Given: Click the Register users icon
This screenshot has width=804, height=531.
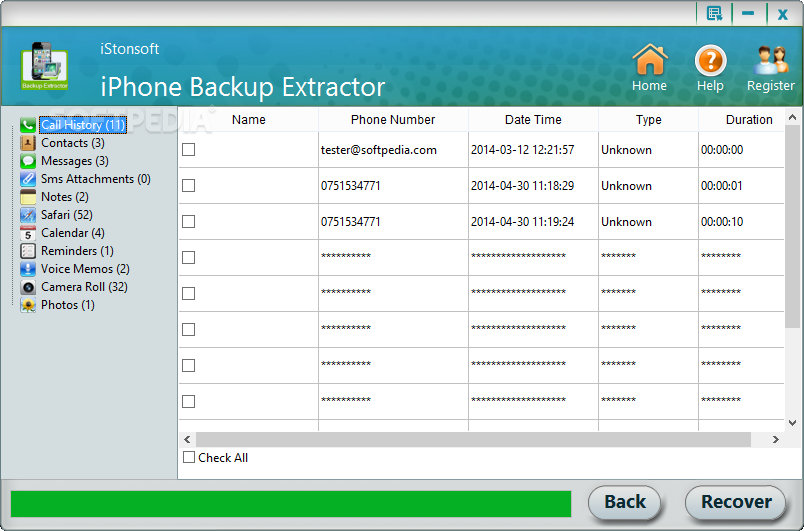Looking at the screenshot, I should 771,60.
